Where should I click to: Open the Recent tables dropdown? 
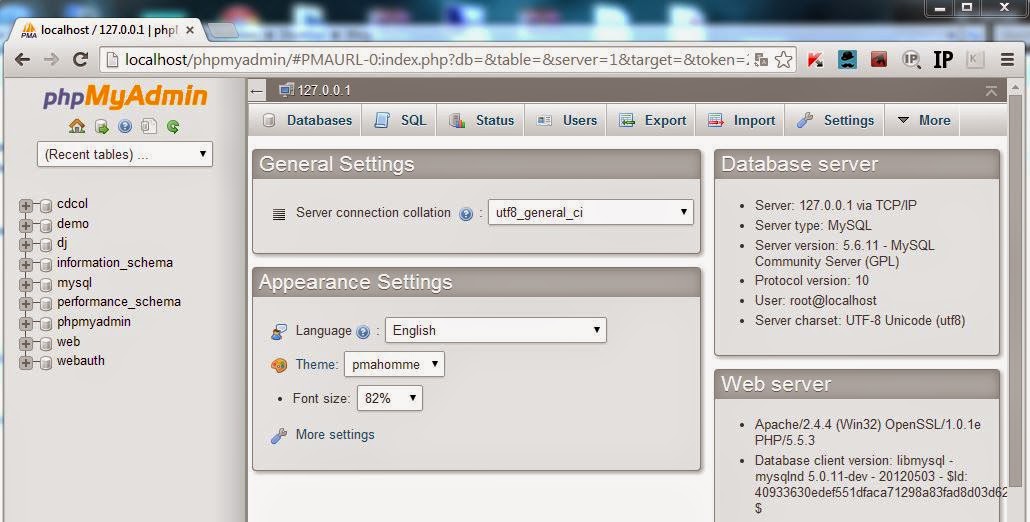[x=125, y=154]
